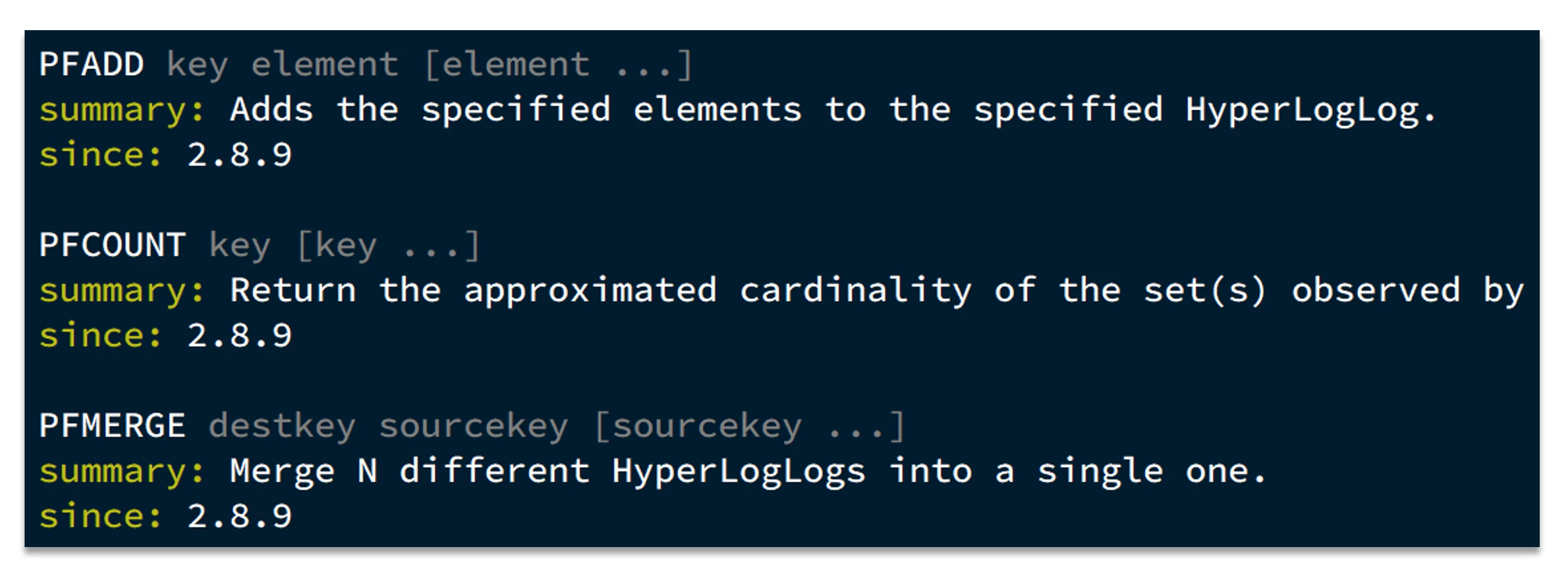Click the optional [element ...] argument
This screenshot has height=576, width=1568.
point(558,64)
